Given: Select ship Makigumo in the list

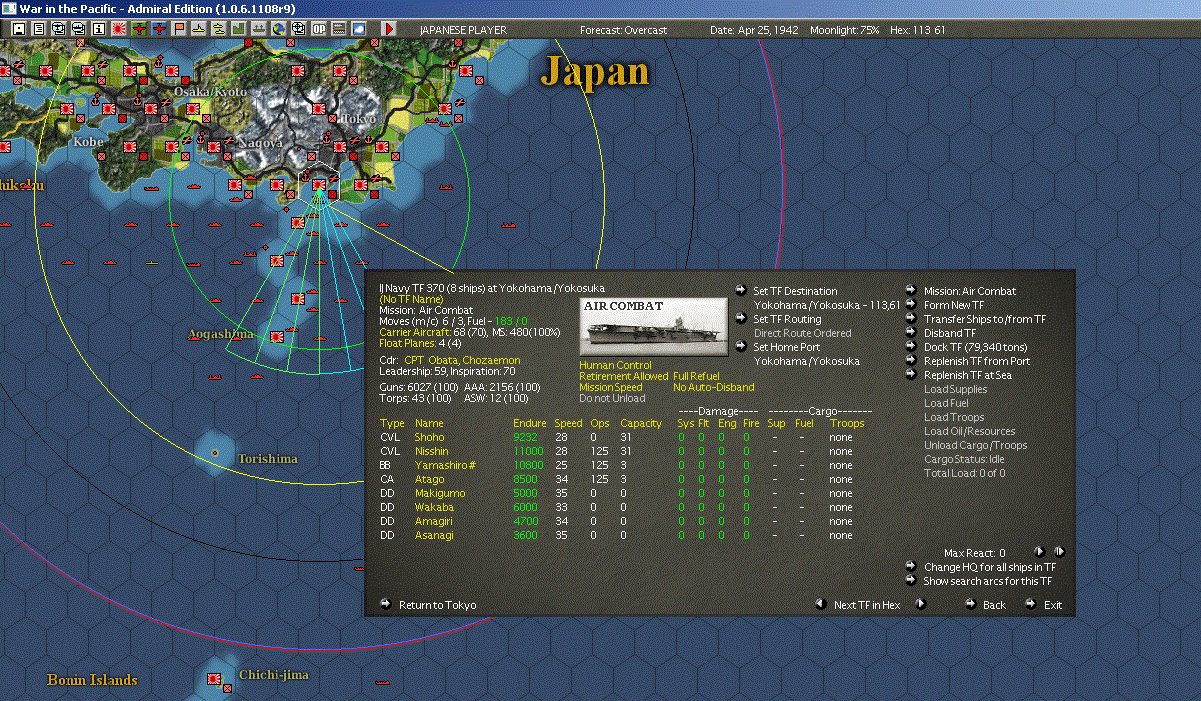Looking at the screenshot, I should 438,493.
